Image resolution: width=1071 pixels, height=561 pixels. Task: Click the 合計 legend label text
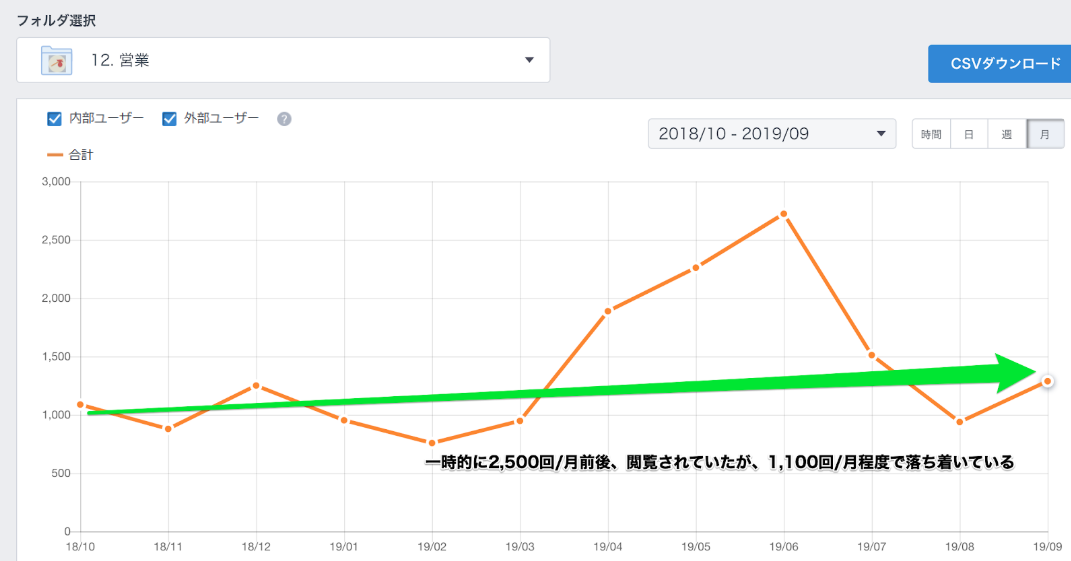pos(81,155)
